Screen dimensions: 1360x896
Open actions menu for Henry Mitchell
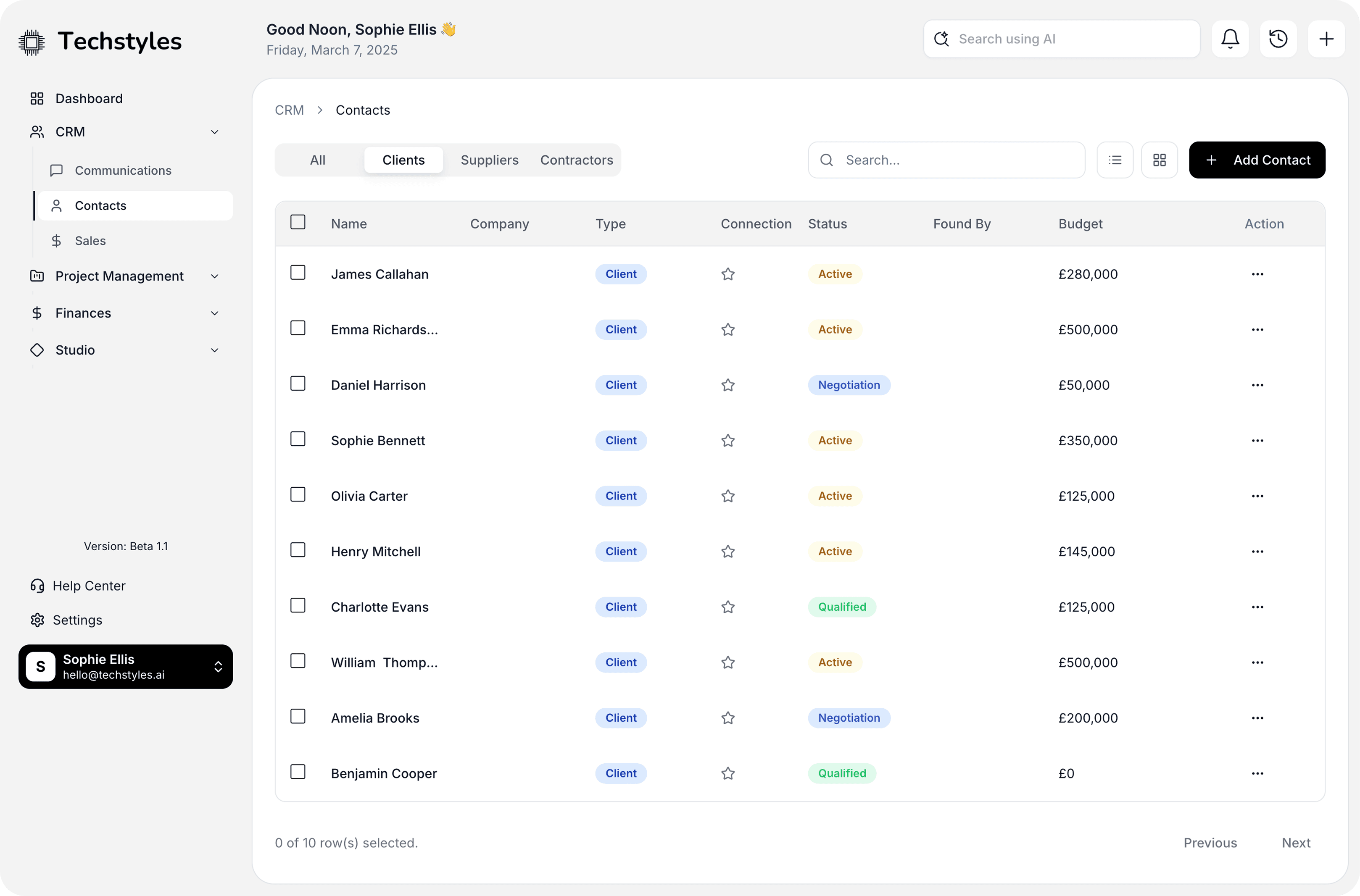[1257, 552]
